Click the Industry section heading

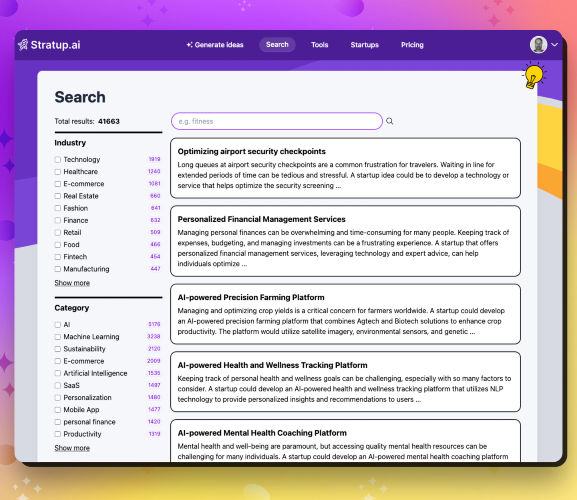tap(70, 143)
